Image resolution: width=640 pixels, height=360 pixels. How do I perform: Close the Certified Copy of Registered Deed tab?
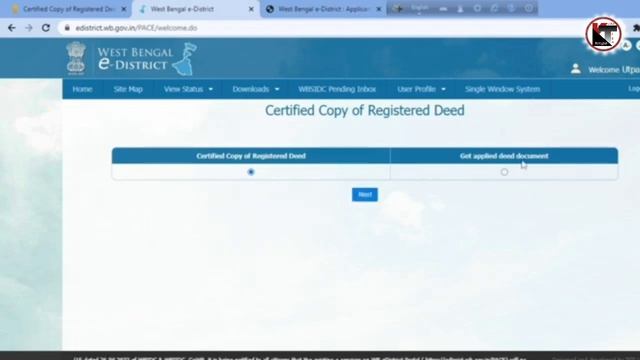pos(124,9)
